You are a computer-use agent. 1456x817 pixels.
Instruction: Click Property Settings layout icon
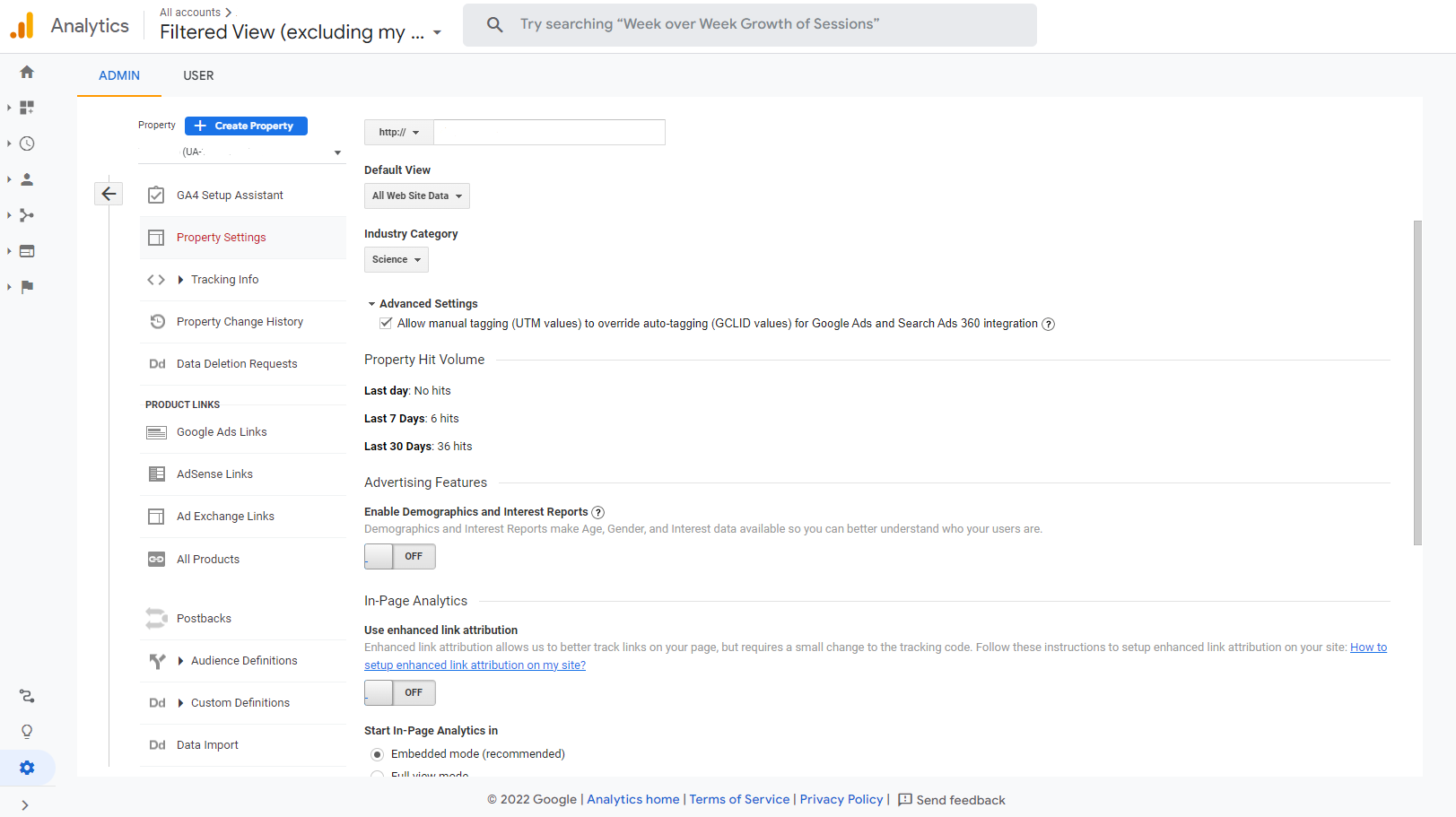click(156, 238)
